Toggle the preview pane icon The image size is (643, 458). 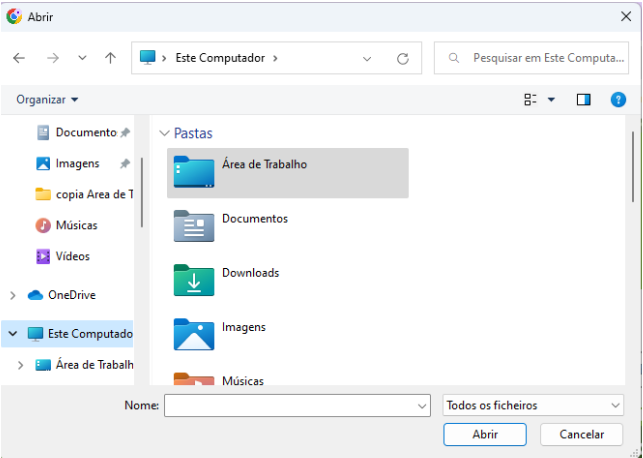tap(584, 100)
